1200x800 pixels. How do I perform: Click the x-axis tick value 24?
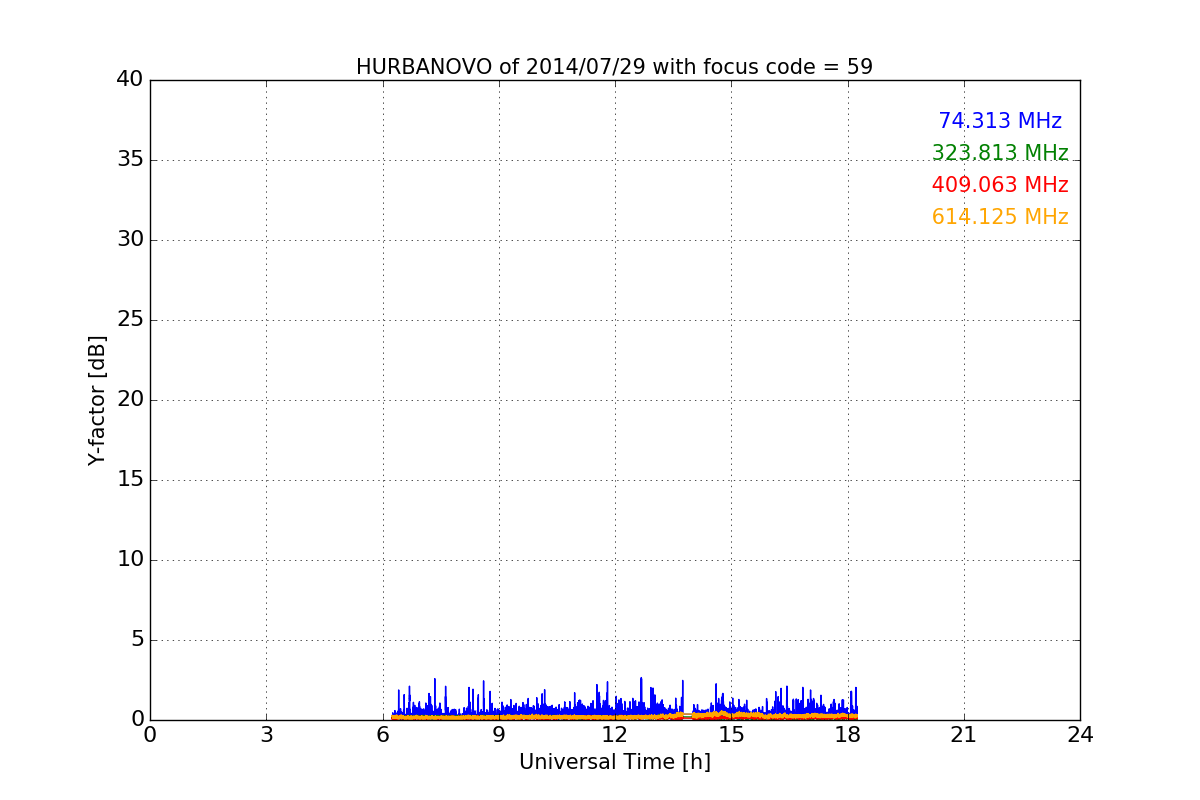(x=1080, y=735)
